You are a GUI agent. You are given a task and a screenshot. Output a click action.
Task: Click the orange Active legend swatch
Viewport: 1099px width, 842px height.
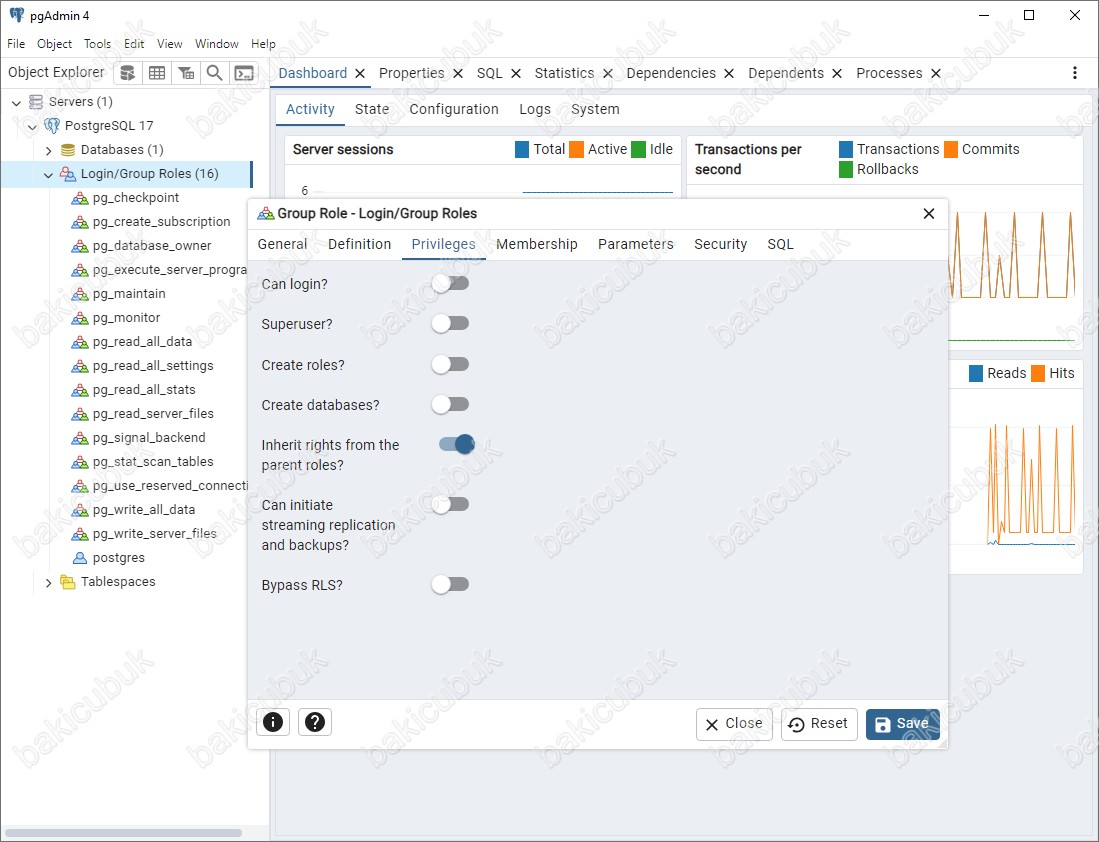tap(577, 149)
